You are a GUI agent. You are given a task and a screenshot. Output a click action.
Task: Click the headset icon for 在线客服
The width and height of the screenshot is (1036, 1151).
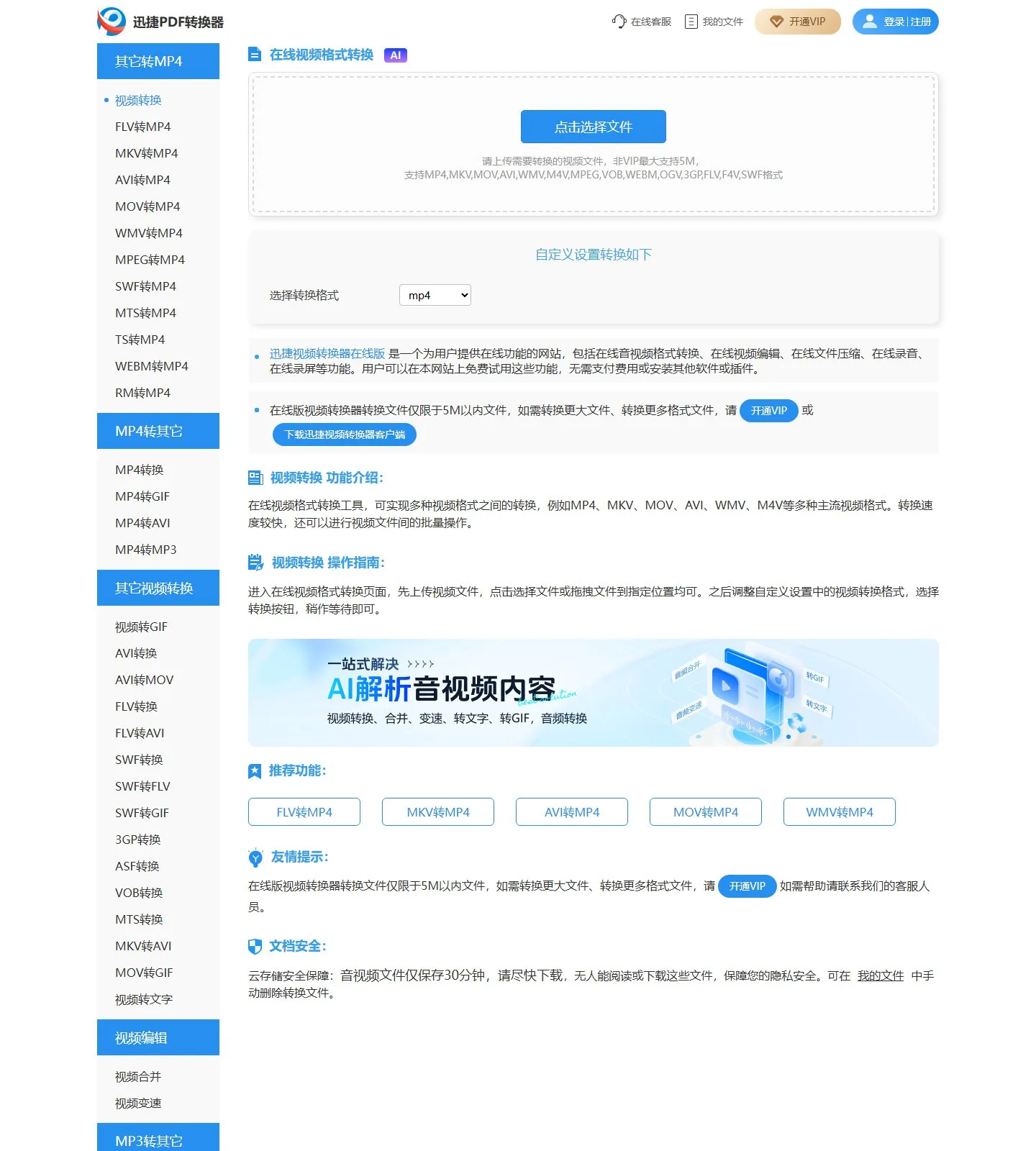(619, 22)
